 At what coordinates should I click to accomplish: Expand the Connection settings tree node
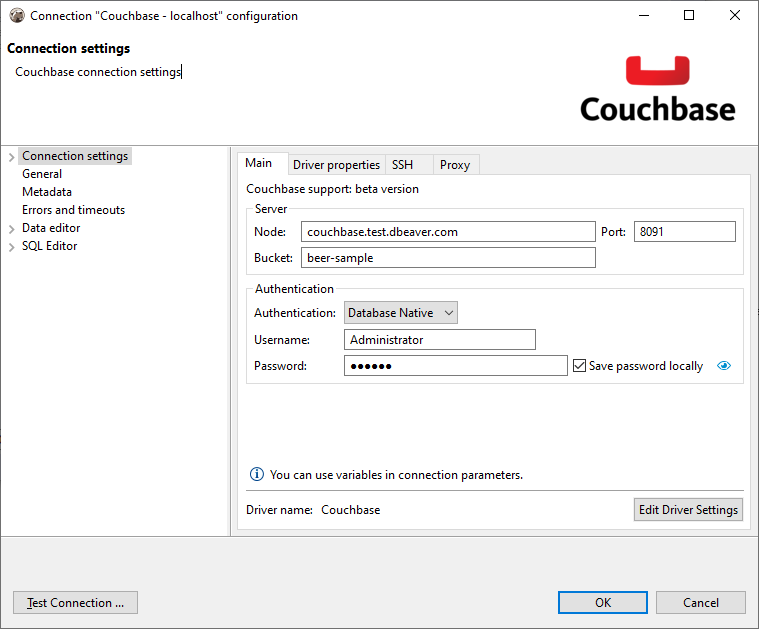point(12,157)
